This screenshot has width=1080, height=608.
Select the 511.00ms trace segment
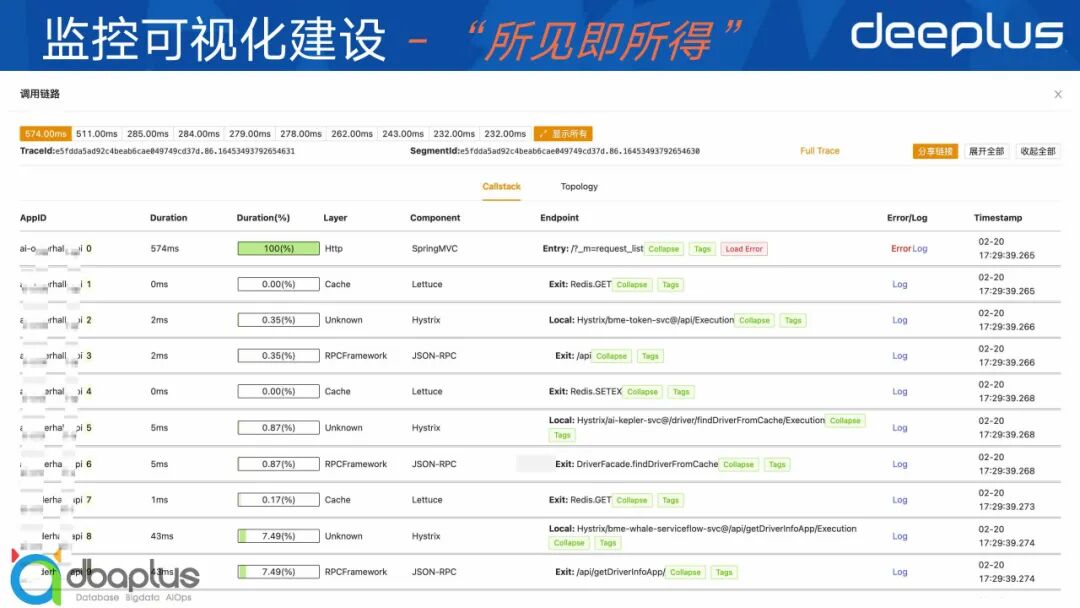[96, 134]
